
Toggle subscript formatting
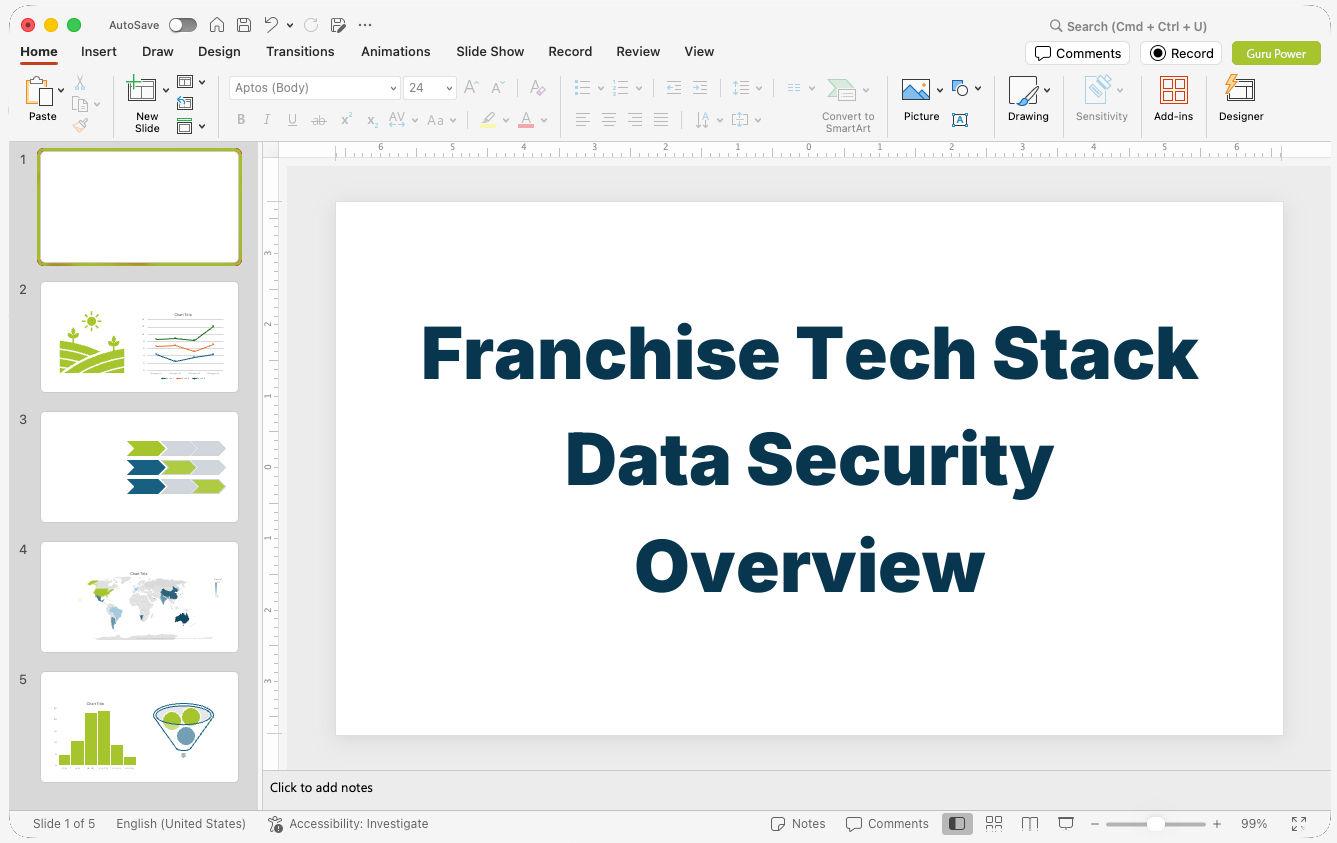coord(372,120)
